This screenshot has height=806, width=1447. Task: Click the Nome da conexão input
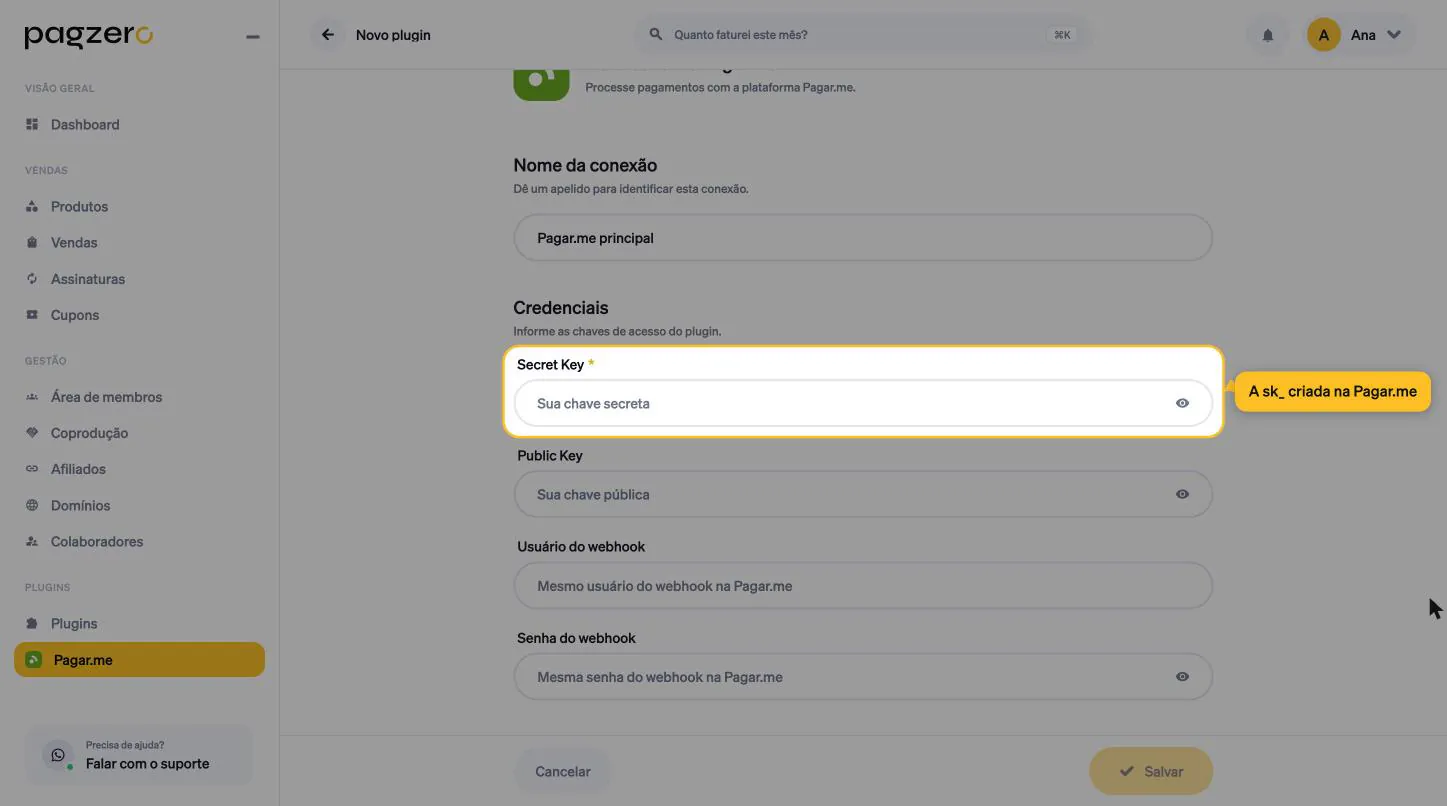(x=863, y=238)
